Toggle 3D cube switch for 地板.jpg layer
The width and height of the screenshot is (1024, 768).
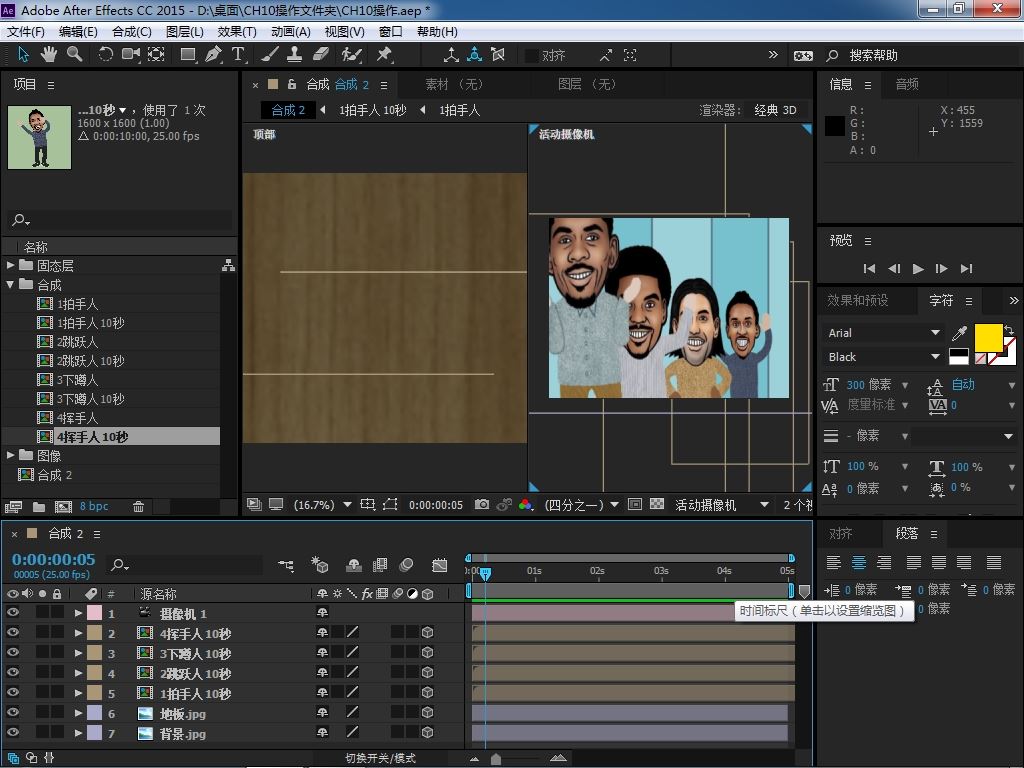click(428, 712)
